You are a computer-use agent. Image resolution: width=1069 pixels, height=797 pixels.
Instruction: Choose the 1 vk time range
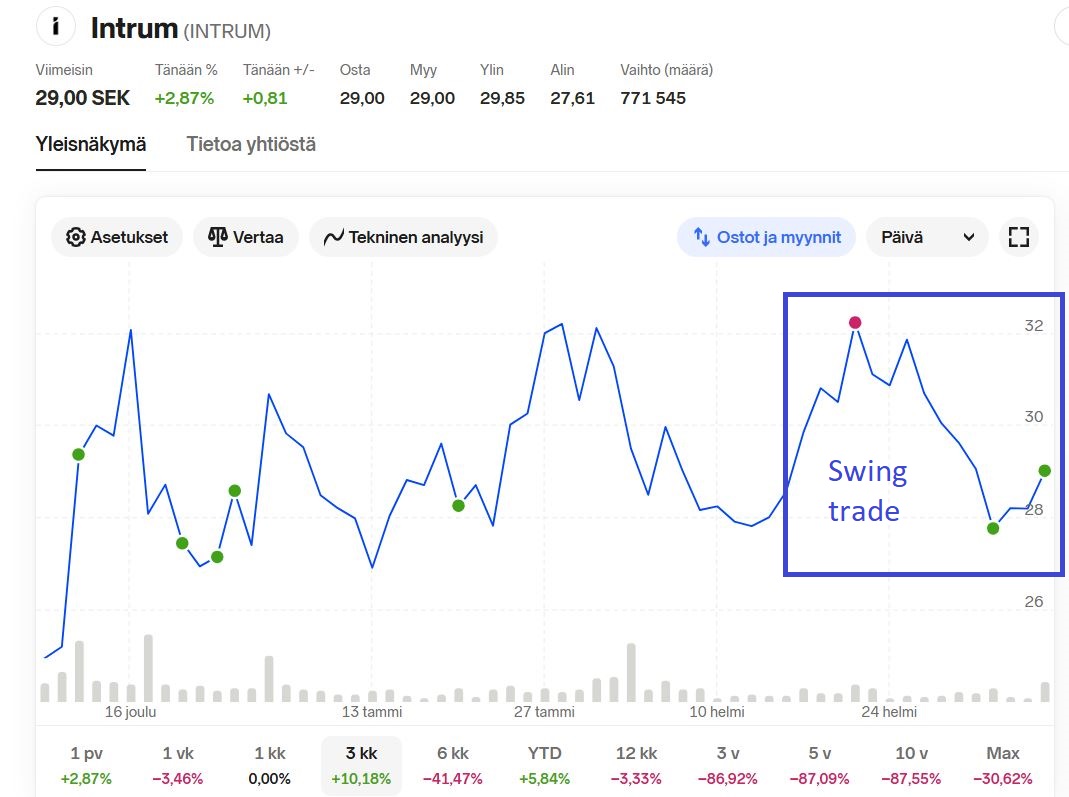[182, 765]
